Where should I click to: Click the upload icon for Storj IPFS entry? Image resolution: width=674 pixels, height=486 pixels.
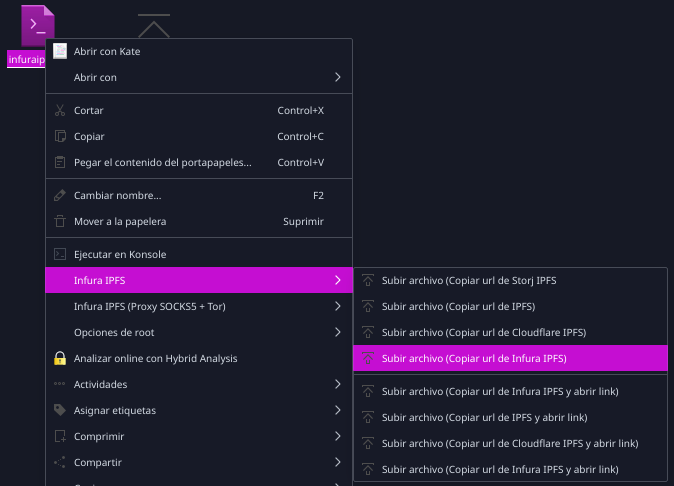click(x=368, y=281)
